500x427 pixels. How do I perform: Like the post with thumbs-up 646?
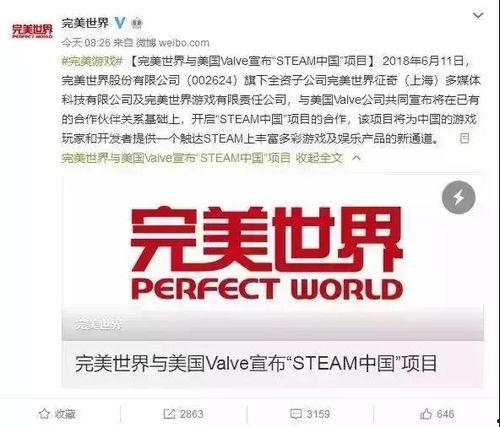[437, 414]
